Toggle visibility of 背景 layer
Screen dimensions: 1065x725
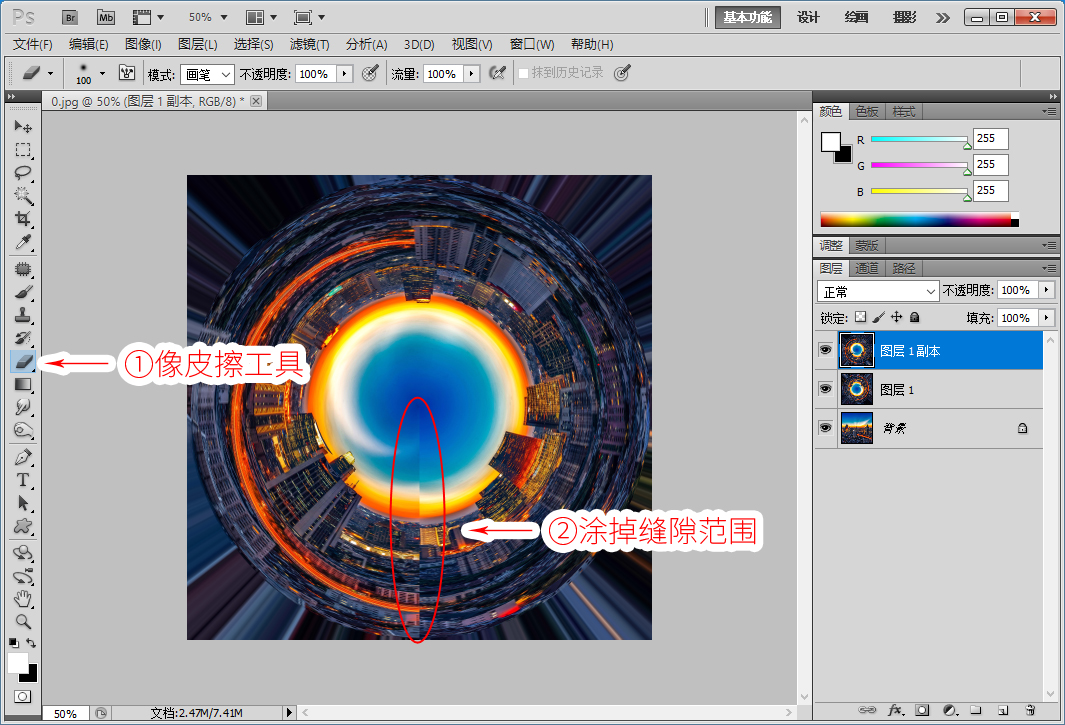coord(825,427)
